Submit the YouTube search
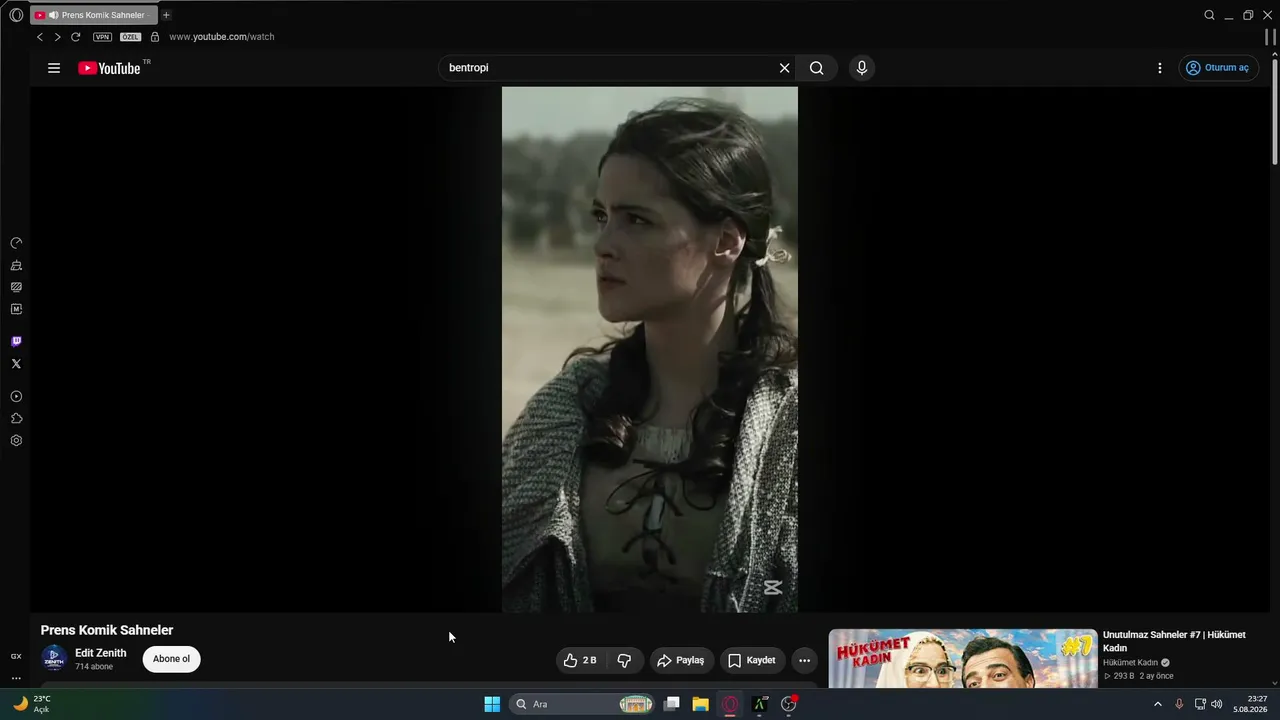The image size is (1280, 720). click(817, 68)
